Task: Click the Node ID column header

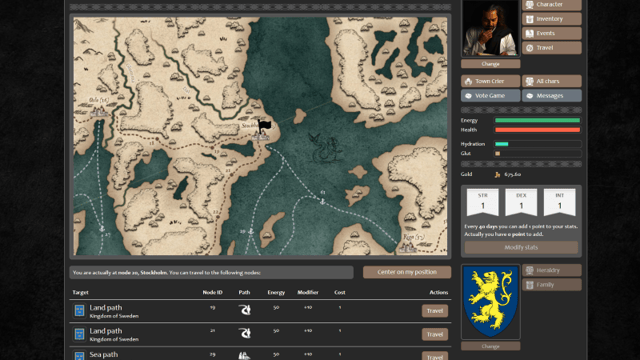Action: click(212, 292)
